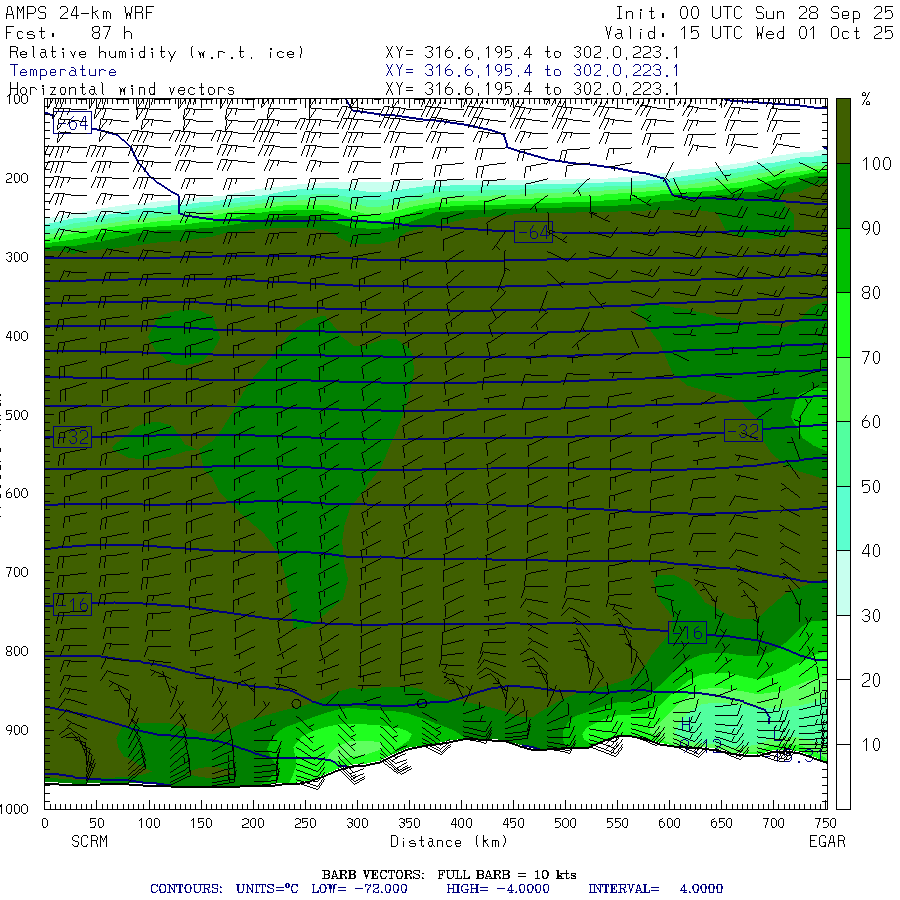Click the -64 contour label near plot center
The height and width of the screenshot is (900, 900).
click(533, 232)
